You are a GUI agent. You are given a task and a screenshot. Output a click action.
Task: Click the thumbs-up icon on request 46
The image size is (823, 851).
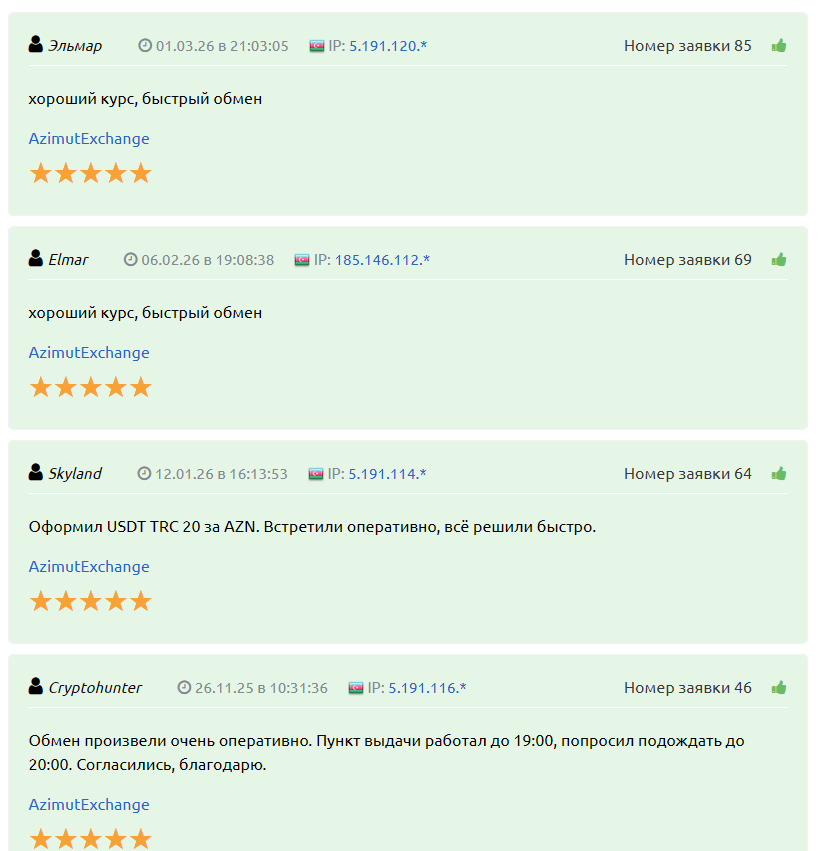[779, 688]
